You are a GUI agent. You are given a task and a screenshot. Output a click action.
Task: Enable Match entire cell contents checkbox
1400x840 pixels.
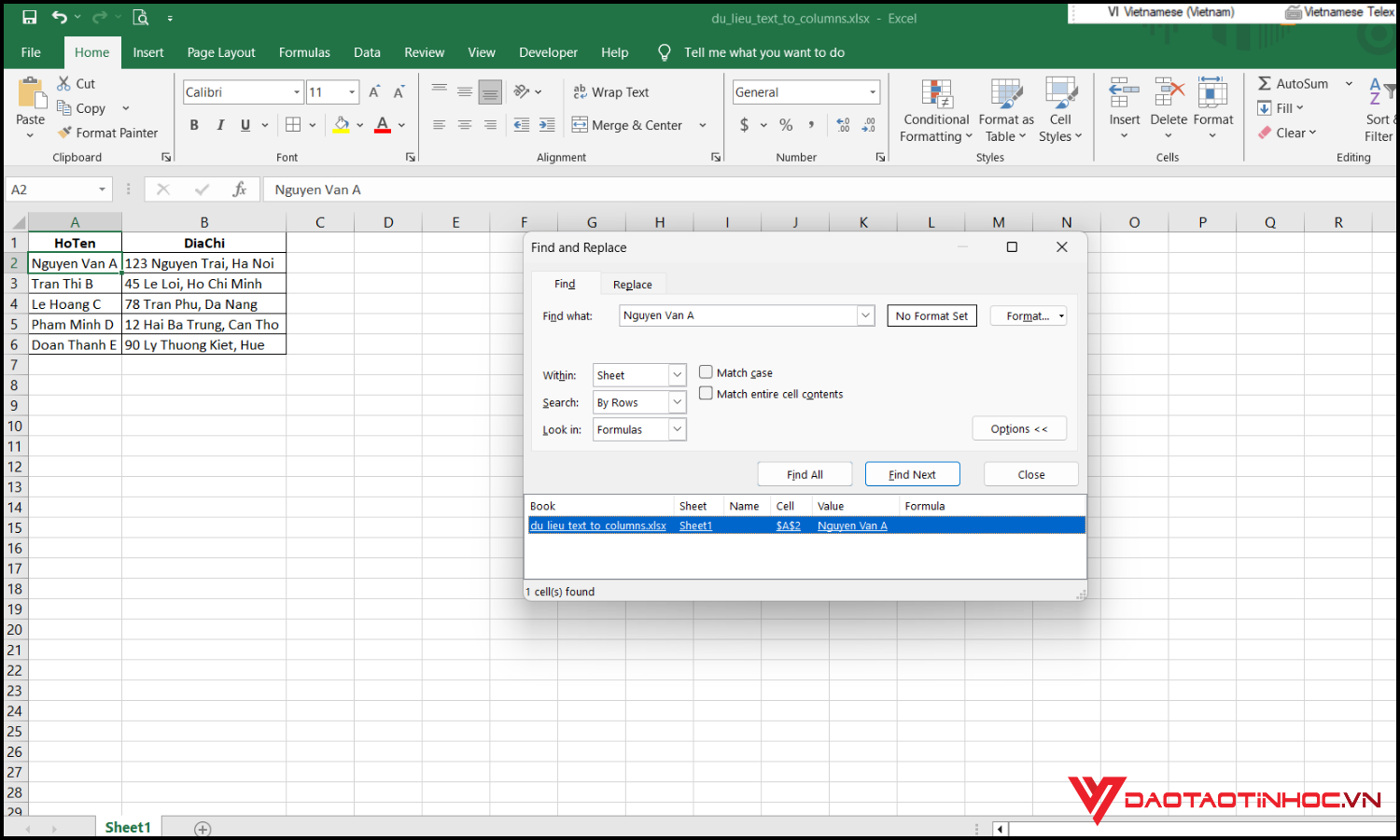707,393
